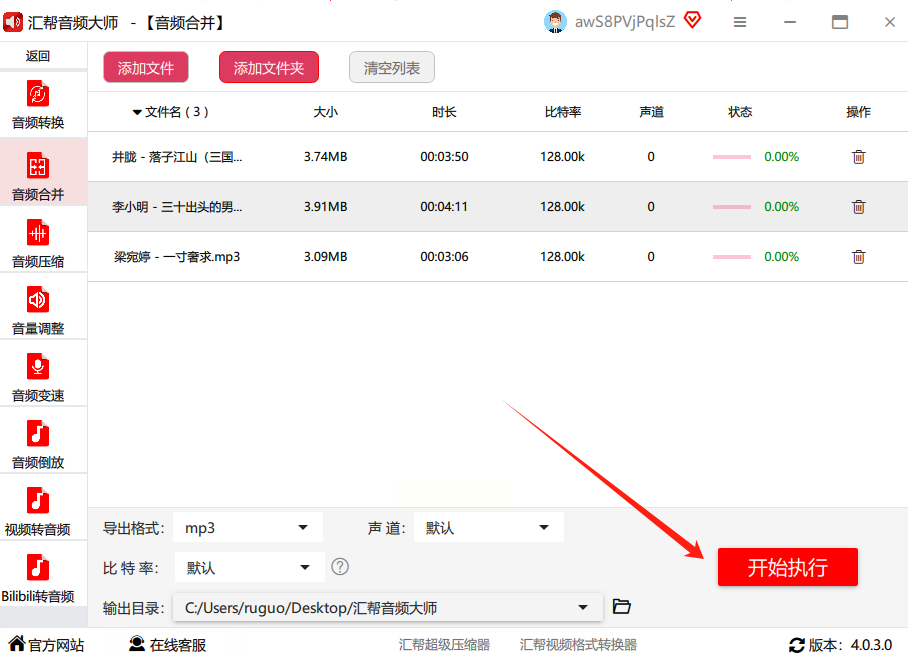The width and height of the screenshot is (908, 656).
Task: Click progress bar of 井胧 row
Action: click(732, 157)
